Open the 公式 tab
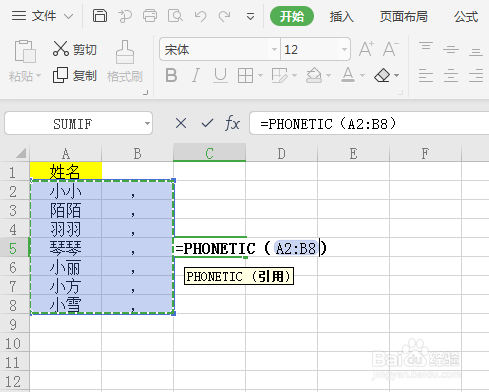The height and width of the screenshot is (392, 489). coord(466,16)
